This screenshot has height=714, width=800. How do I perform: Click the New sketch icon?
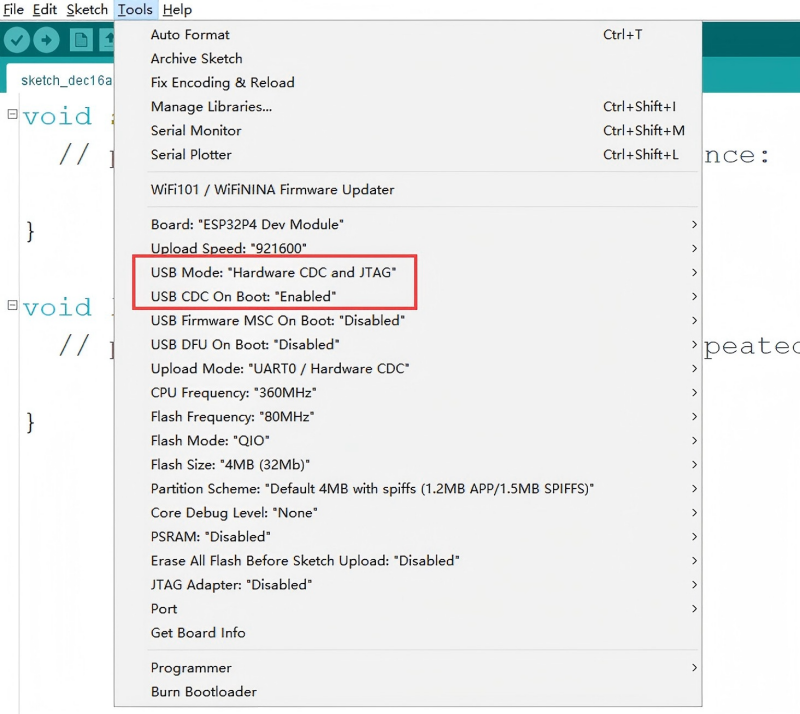(x=81, y=40)
